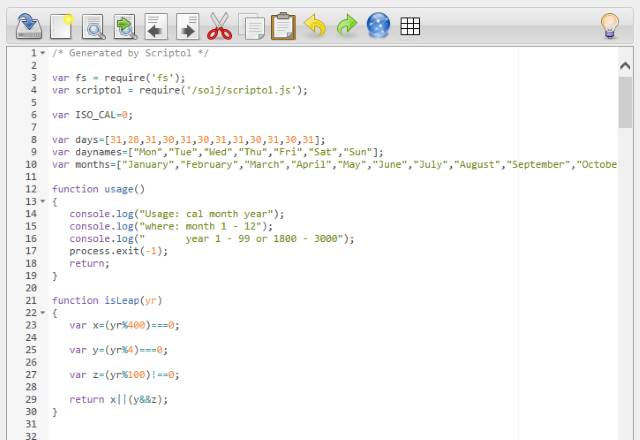Collapse the fold arrow on line 1
This screenshot has width=640, height=440.
point(42,53)
